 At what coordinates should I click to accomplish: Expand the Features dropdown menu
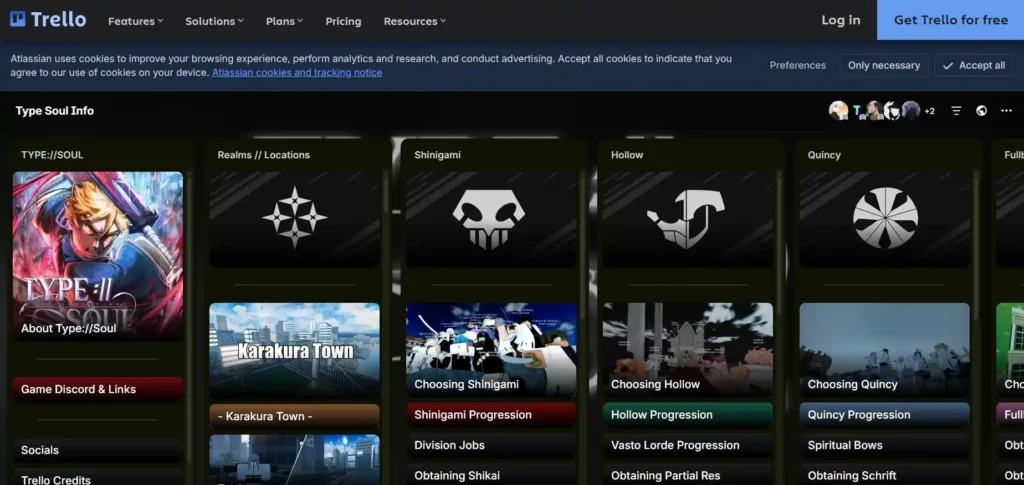(x=136, y=21)
